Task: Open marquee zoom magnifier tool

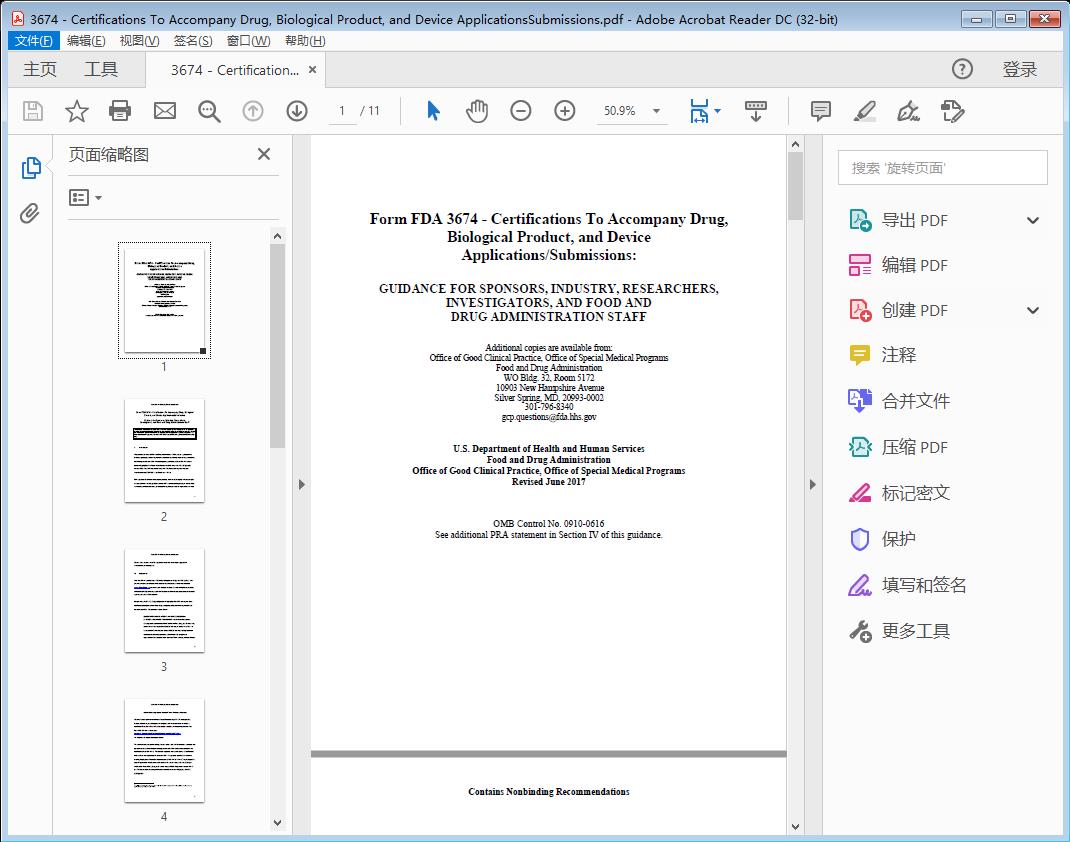Action: 209,111
